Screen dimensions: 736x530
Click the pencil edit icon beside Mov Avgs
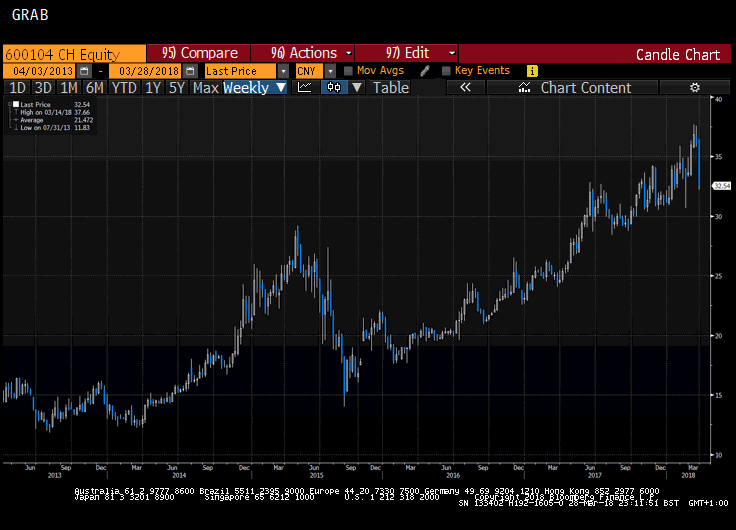click(425, 71)
